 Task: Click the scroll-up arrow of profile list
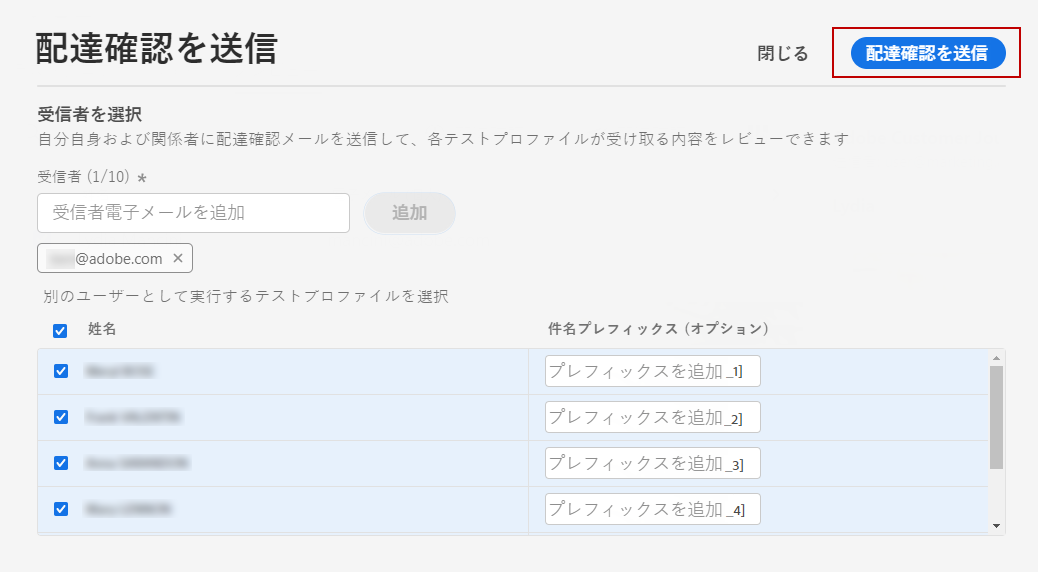tap(996, 357)
